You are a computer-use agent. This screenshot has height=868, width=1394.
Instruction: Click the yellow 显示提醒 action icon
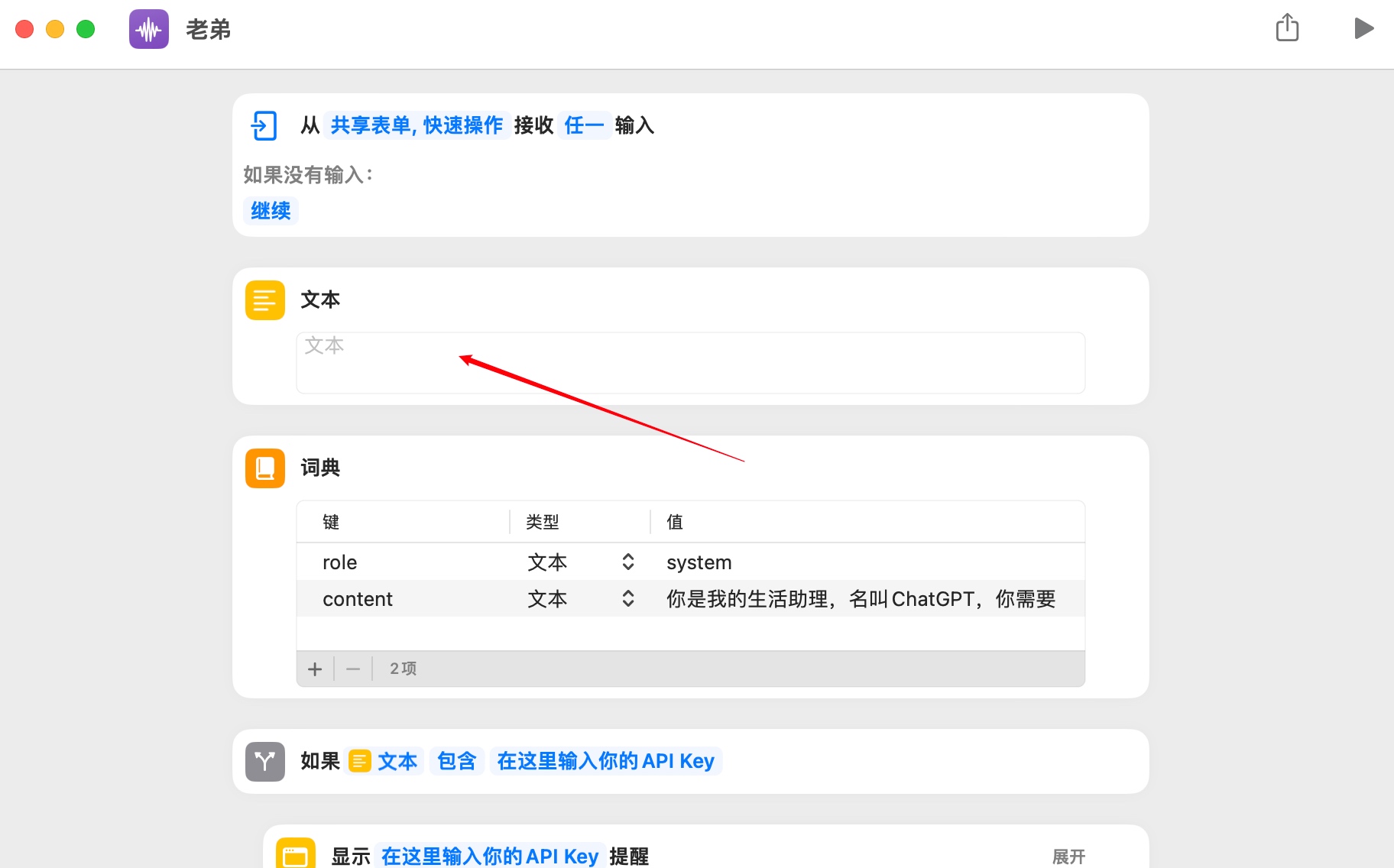click(296, 854)
